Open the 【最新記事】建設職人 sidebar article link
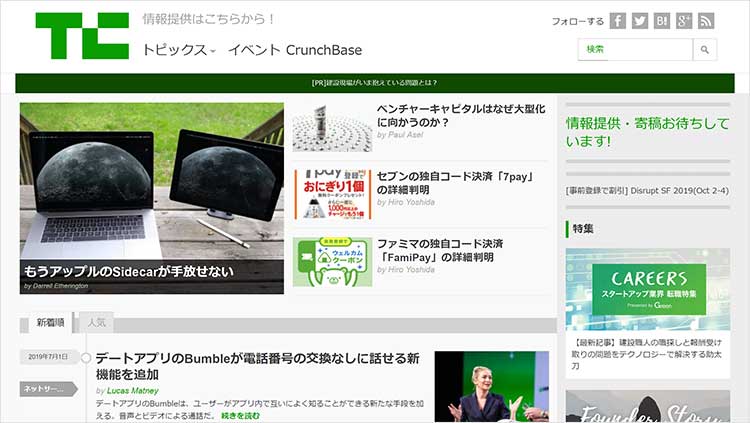The image size is (750, 423). tap(647, 354)
